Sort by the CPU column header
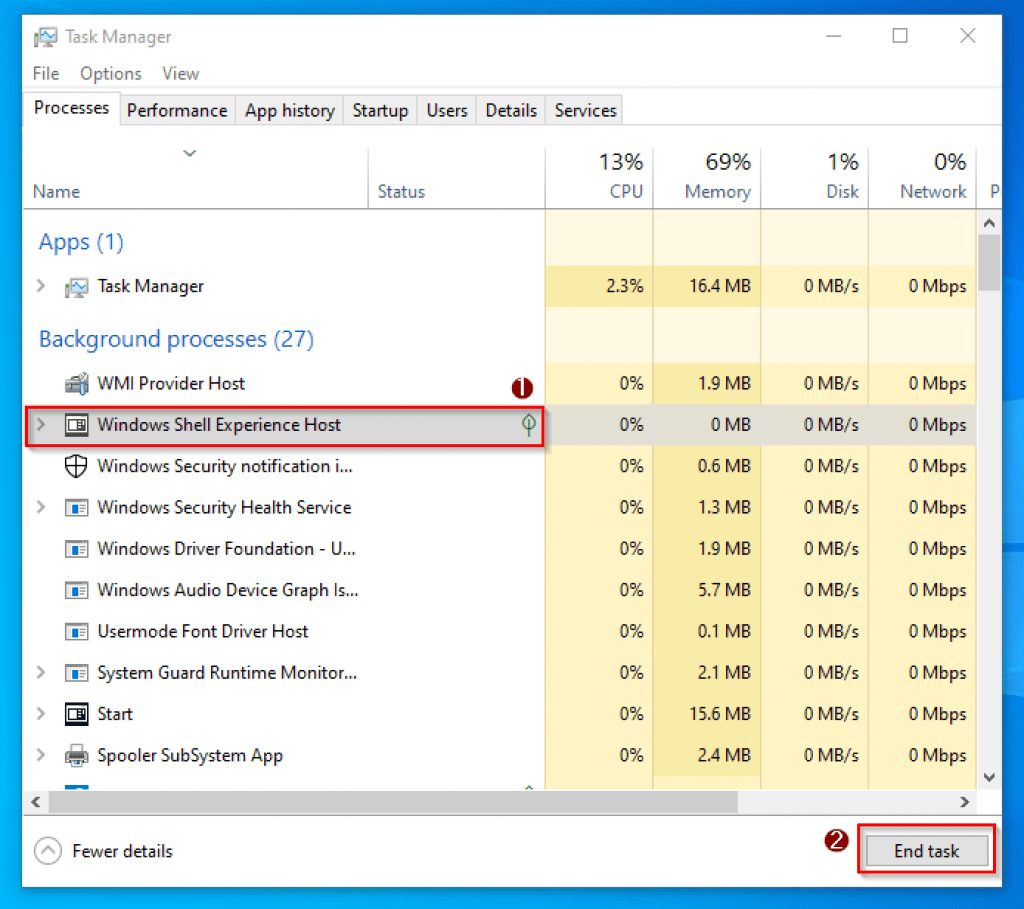The width and height of the screenshot is (1024, 909). (599, 176)
